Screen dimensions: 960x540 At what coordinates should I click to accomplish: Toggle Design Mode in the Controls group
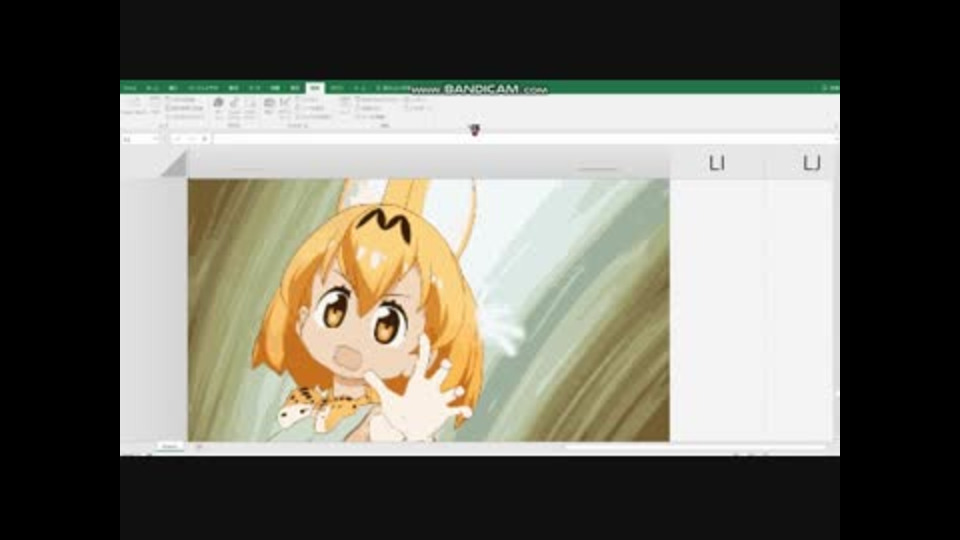coord(285,107)
